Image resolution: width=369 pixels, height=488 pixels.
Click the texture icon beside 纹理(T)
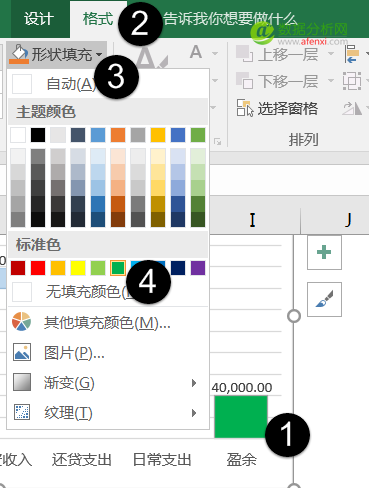[x=22, y=412]
